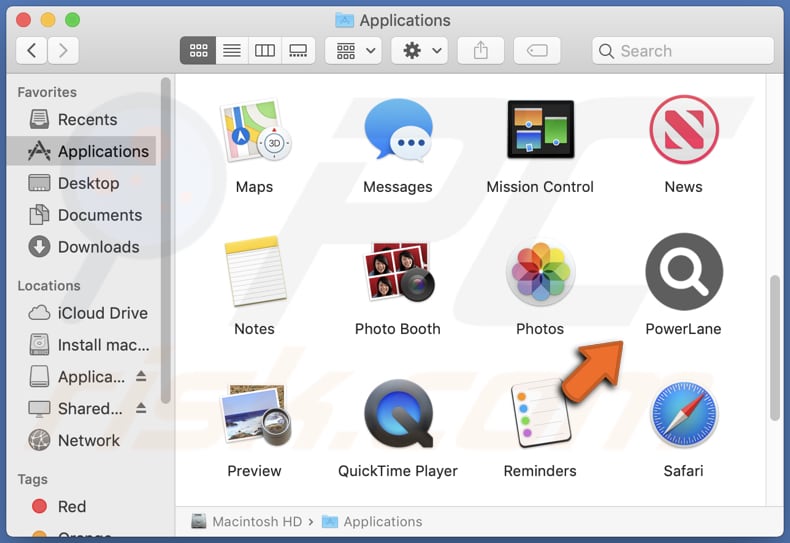Image resolution: width=790 pixels, height=543 pixels.
Task: Click the Mission Control name label
Action: (x=540, y=187)
